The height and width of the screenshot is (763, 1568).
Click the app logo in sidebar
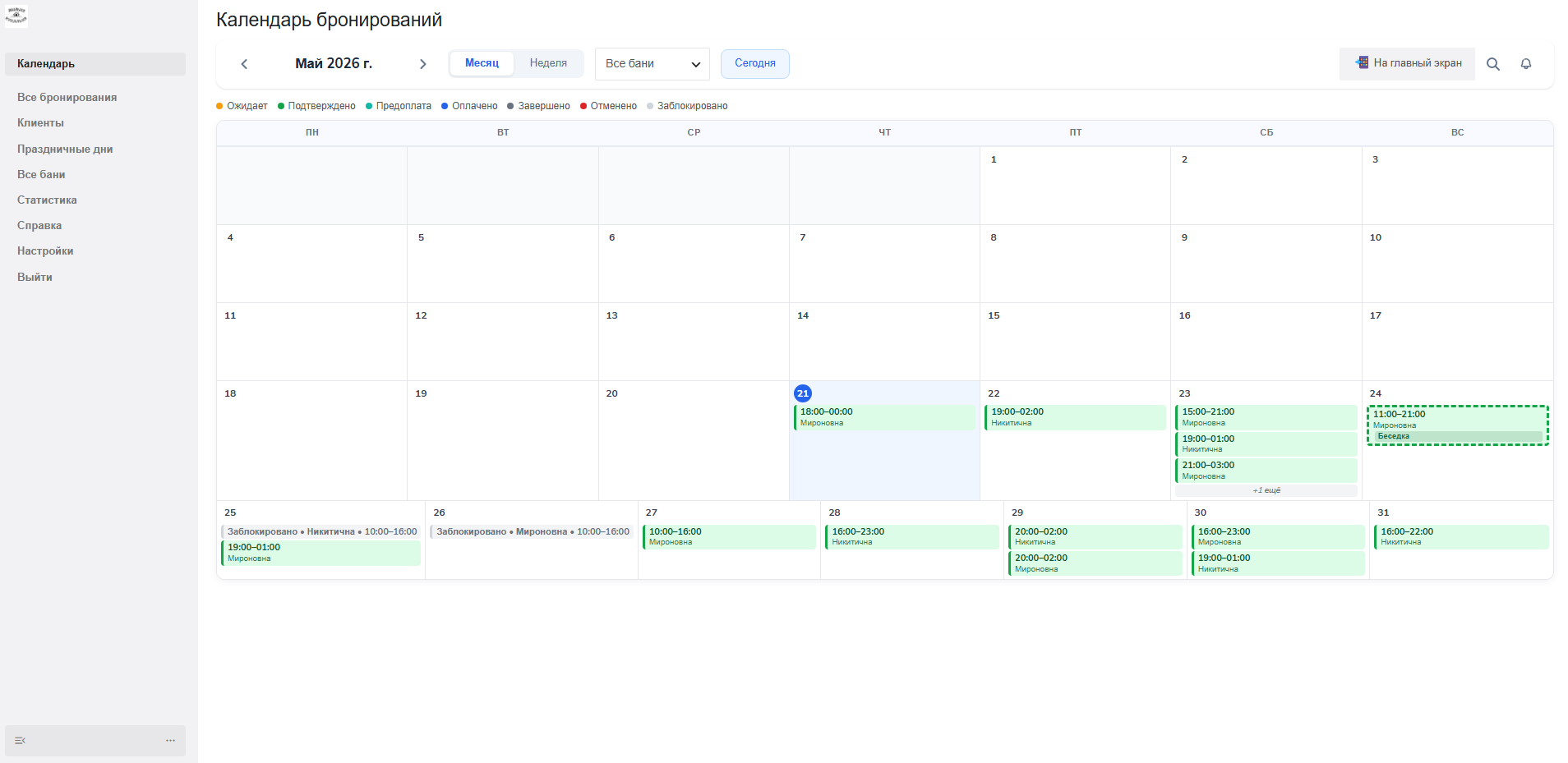16,16
